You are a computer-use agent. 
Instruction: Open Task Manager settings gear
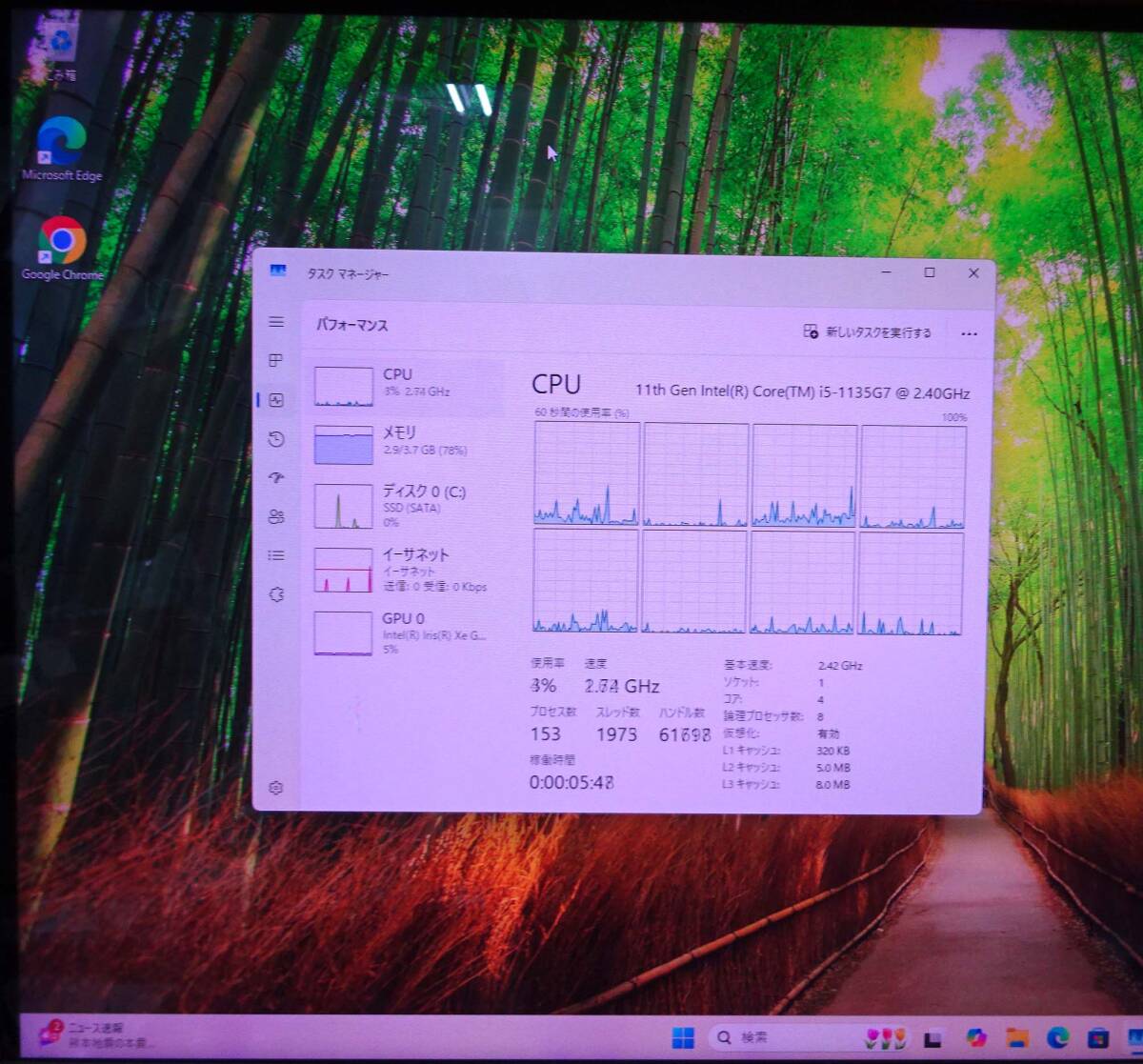pyautogui.click(x=276, y=788)
